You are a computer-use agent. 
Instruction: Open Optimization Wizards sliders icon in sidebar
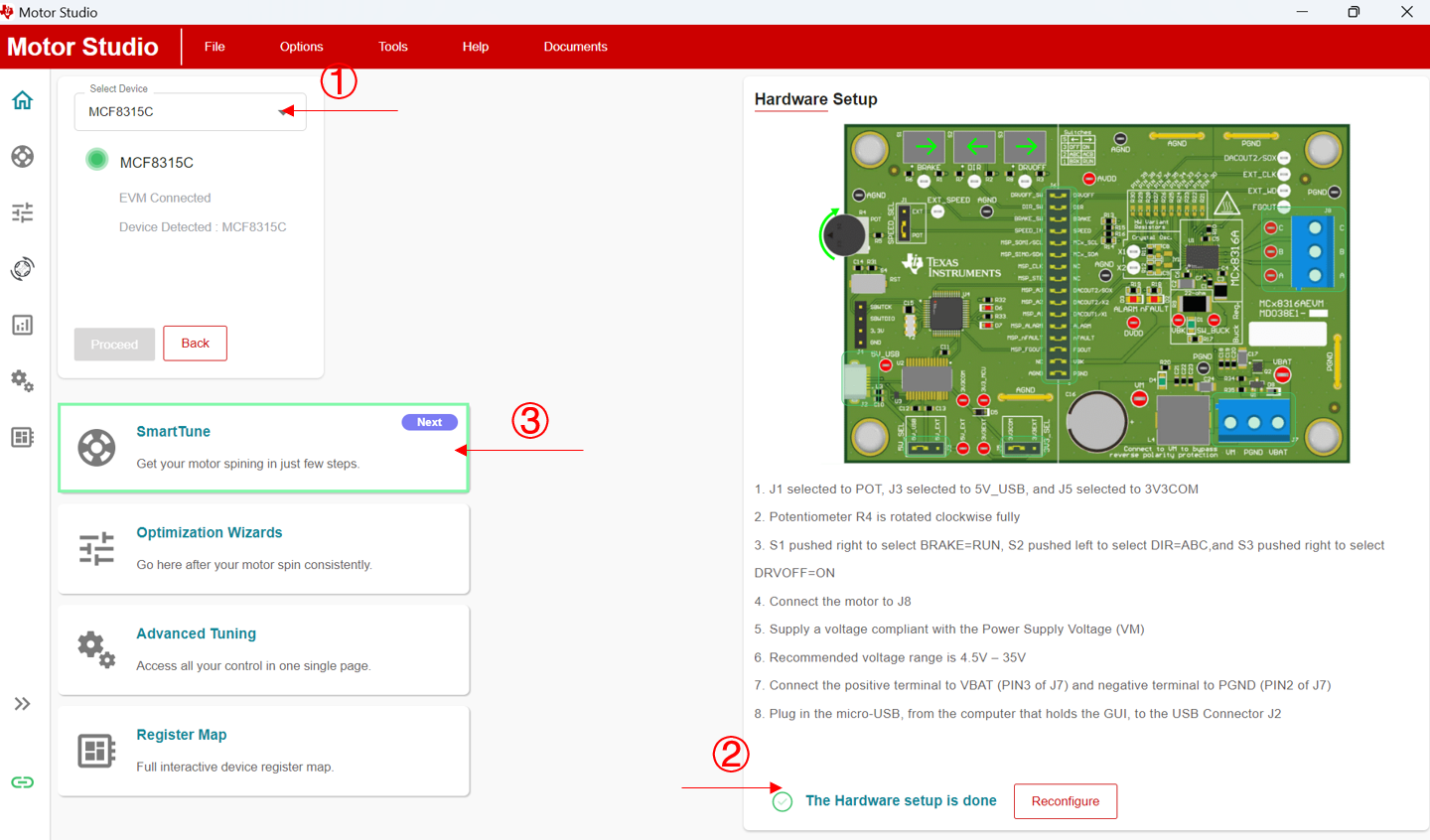pos(22,212)
